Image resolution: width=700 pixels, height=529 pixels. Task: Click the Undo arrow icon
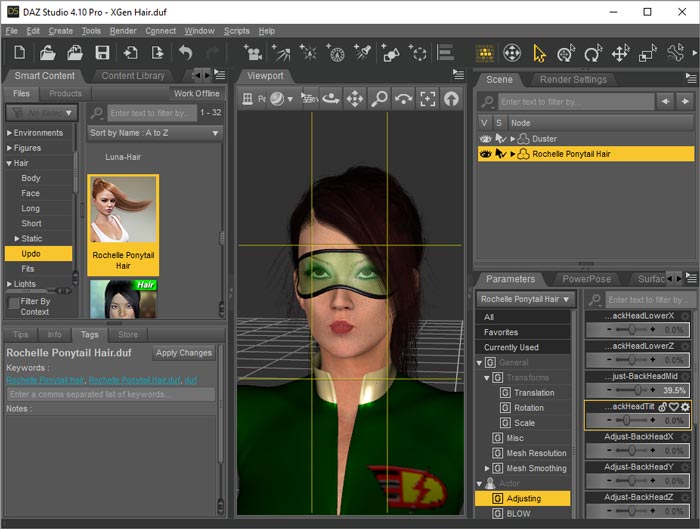click(185, 53)
